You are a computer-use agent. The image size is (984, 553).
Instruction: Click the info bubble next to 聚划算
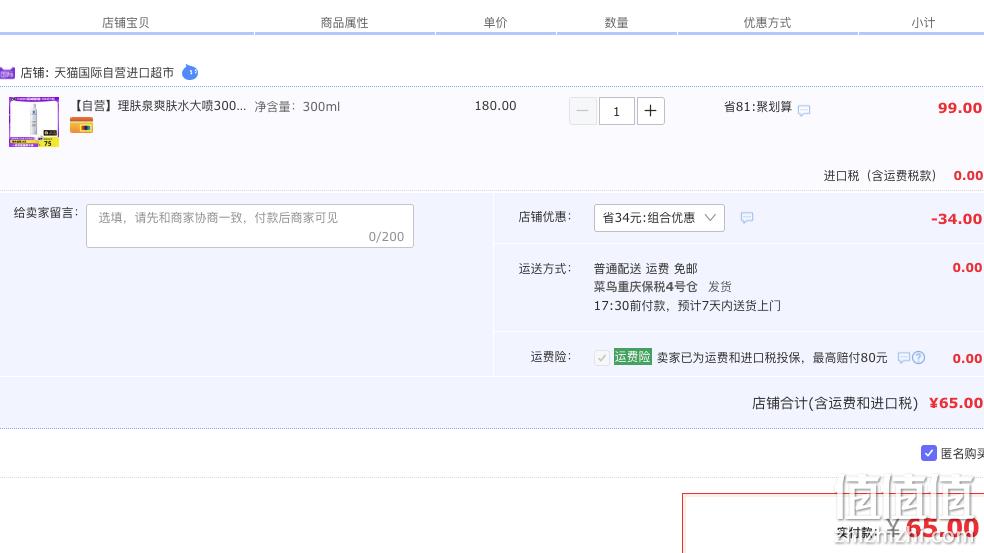click(804, 110)
